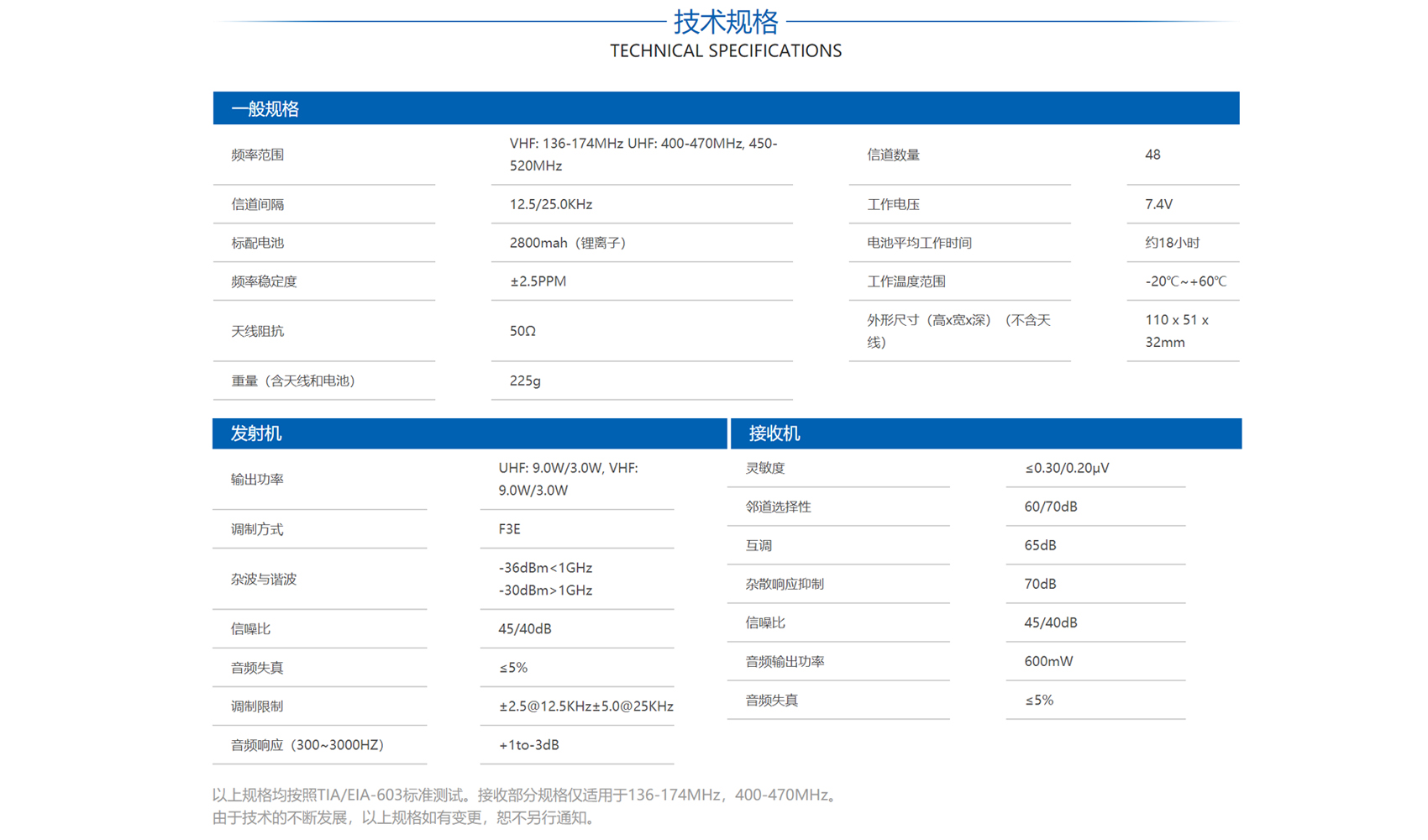Click the 225g weight value
Screen dimensions: 1428x840
coord(525,381)
